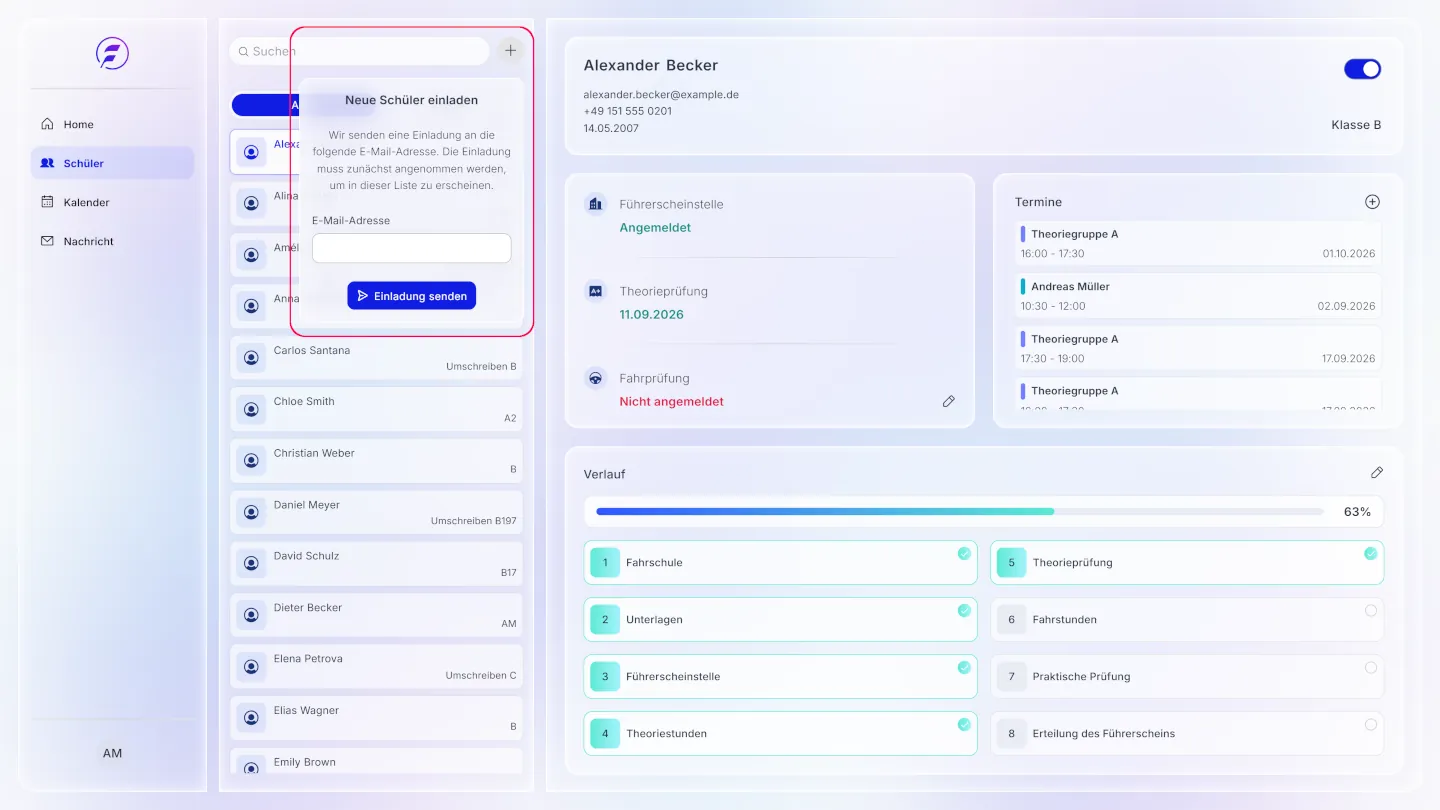Uncheck the Unterlagen step checkmark
Image resolution: width=1440 pixels, height=810 pixels.
tap(964, 610)
